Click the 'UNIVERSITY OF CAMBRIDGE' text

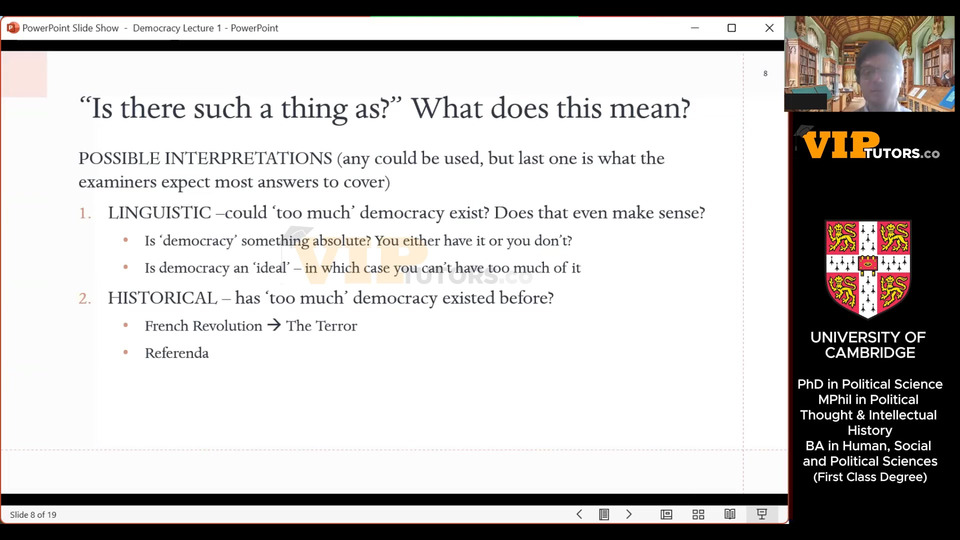pyautogui.click(x=869, y=345)
